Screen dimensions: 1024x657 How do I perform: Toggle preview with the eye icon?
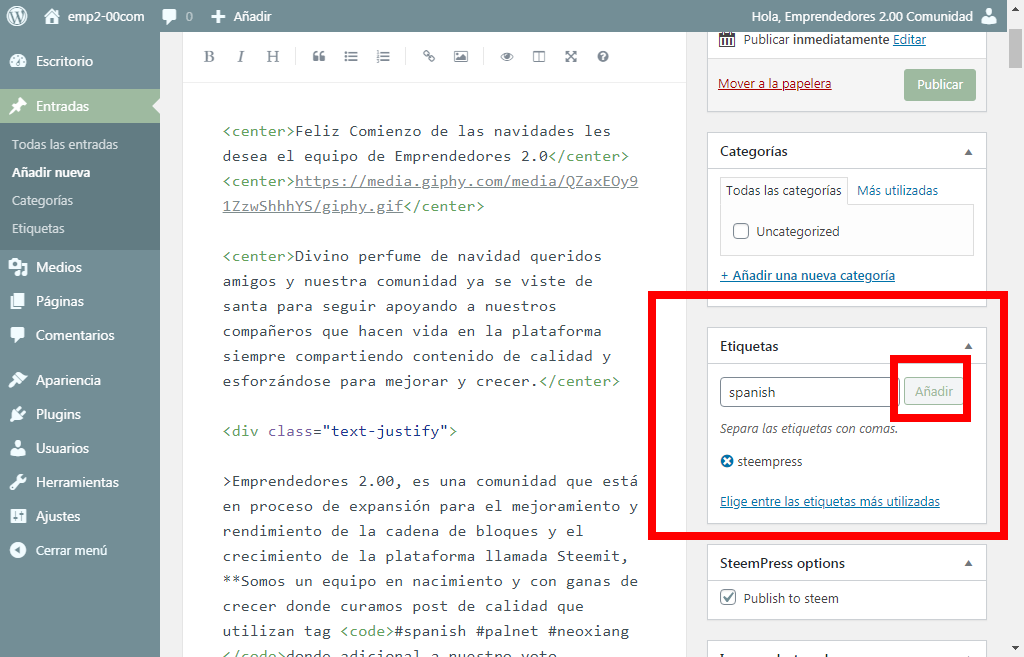tap(507, 57)
